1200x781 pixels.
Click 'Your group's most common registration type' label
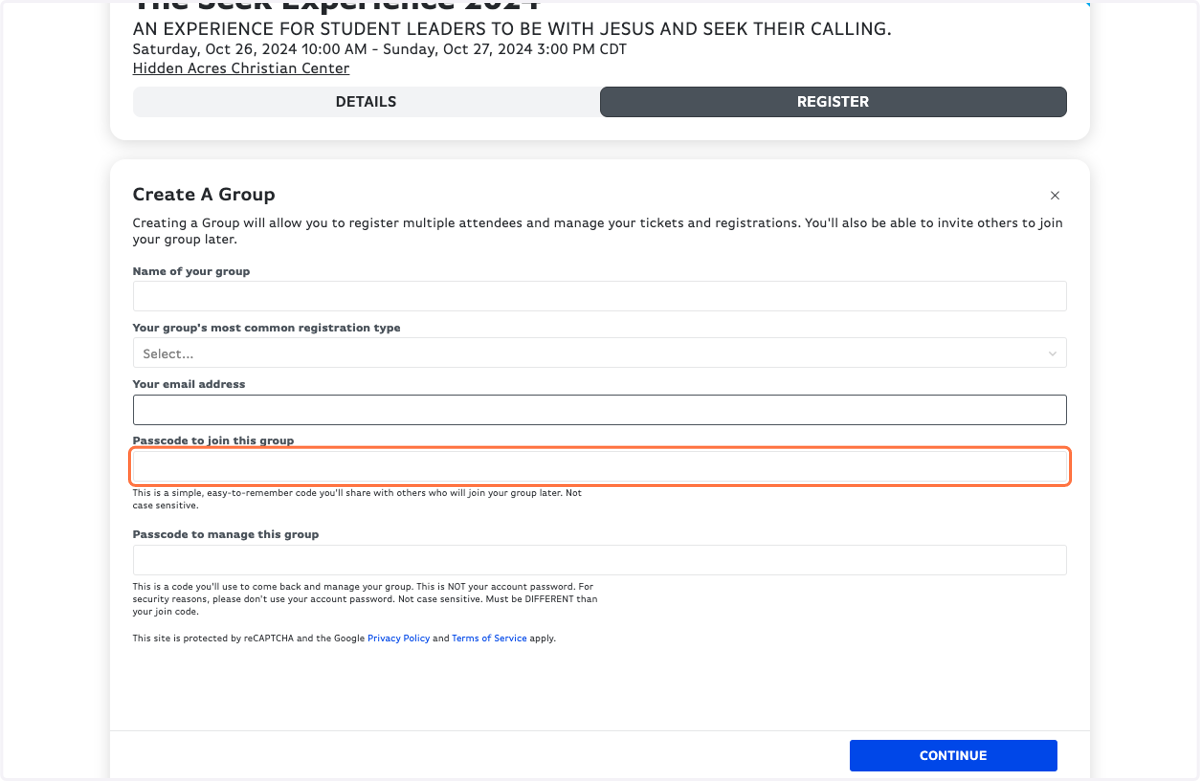(267, 328)
